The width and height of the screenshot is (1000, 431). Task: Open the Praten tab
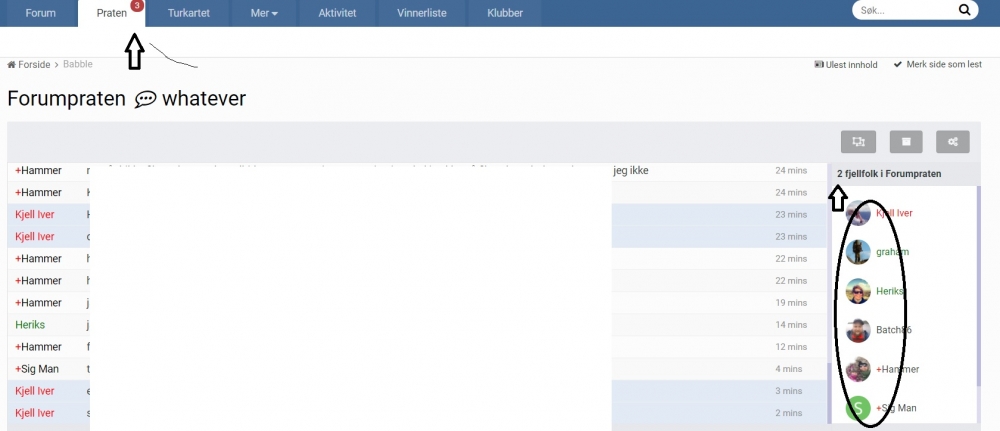(112, 14)
